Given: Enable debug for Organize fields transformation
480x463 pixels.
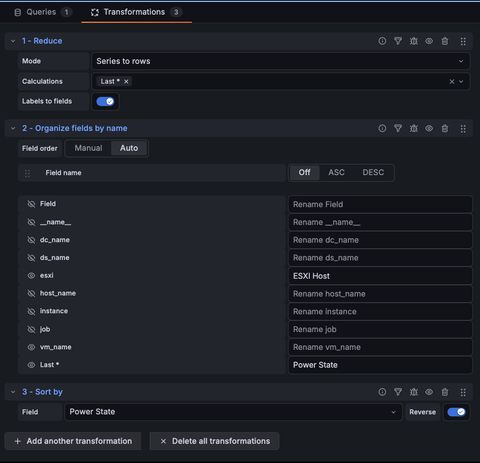Looking at the screenshot, I should (414, 128).
